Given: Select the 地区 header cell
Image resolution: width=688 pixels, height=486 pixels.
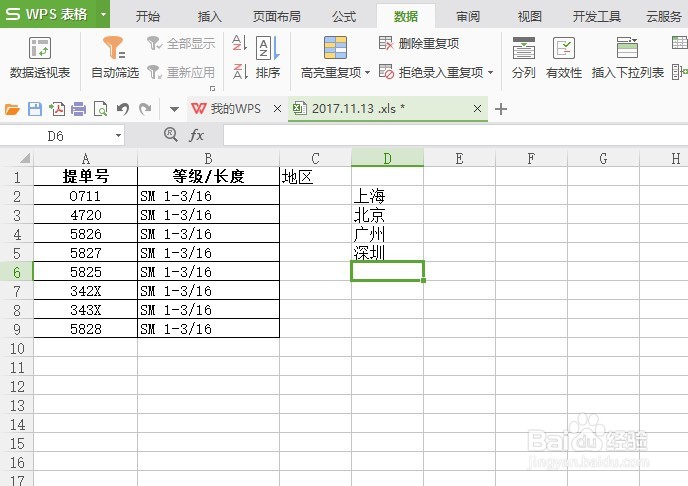Looking at the screenshot, I should tap(315, 177).
